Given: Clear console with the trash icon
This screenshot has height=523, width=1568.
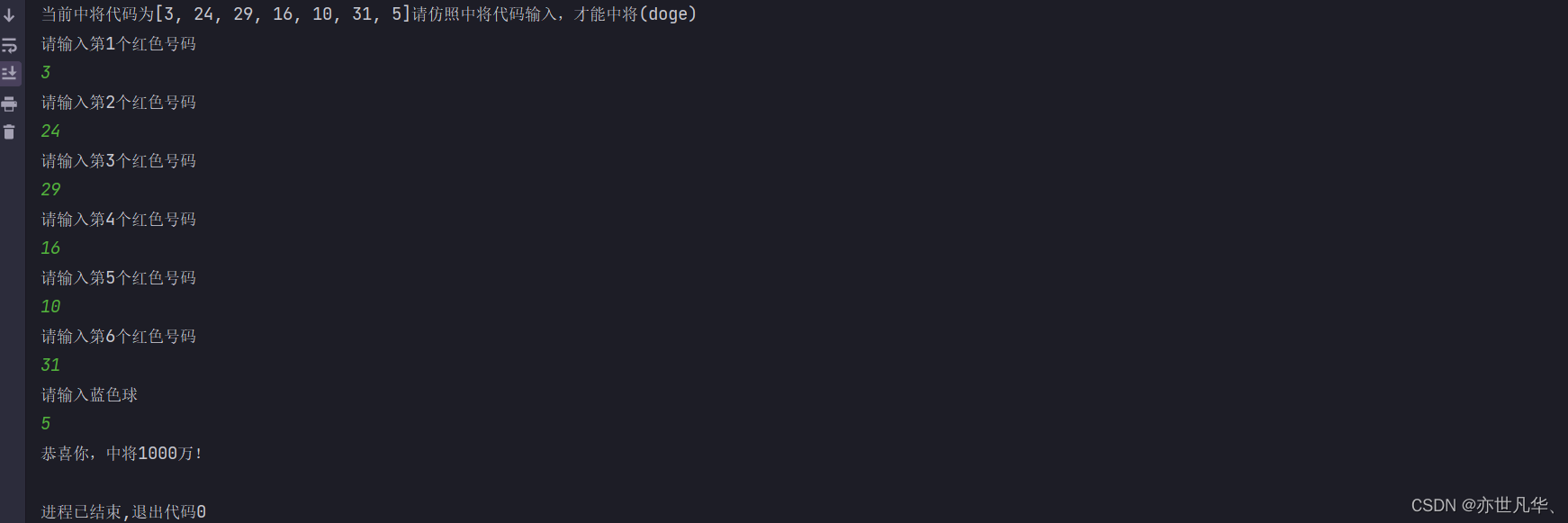Looking at the screenshot, I should [x=9, y=132].
